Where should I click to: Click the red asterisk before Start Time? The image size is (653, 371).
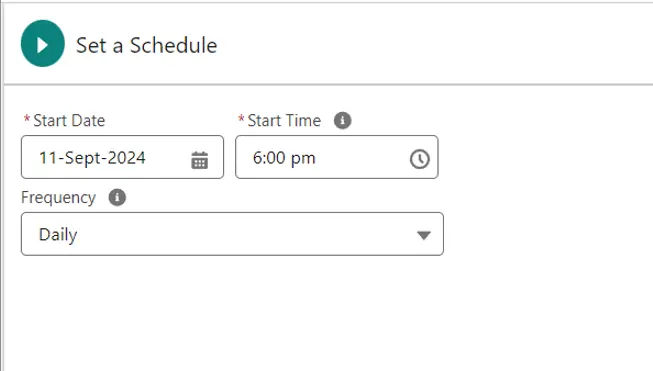click(241, 119)
